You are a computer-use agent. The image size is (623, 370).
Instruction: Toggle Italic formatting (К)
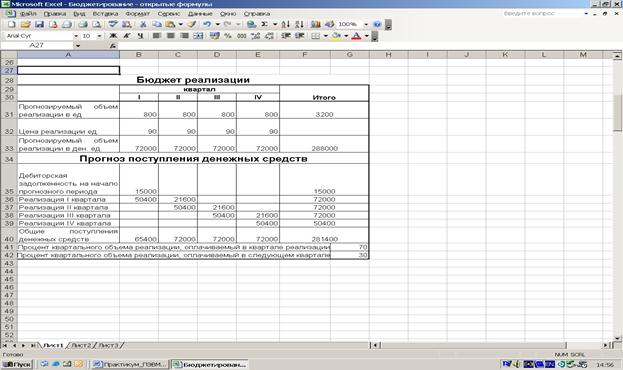(x=127, y=36)
